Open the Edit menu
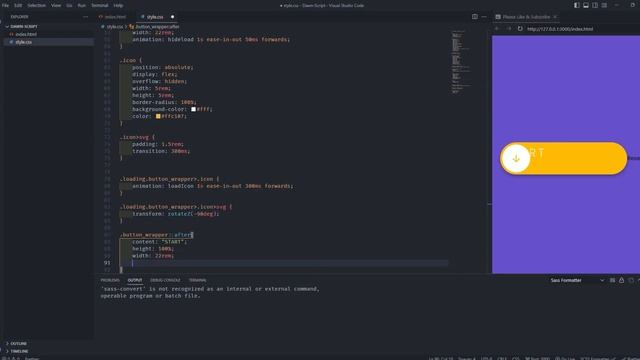This screenshot has height=360, width=640. click(18, 5)
